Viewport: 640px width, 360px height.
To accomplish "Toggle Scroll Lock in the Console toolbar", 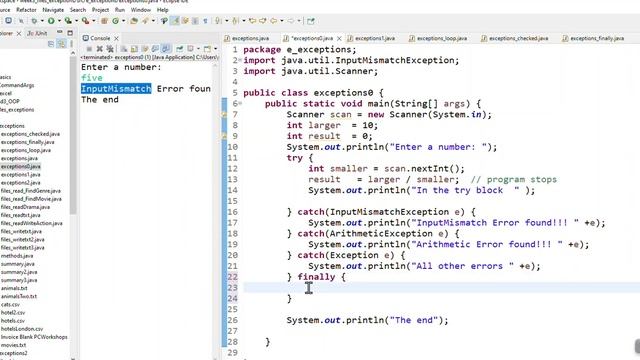I will [134, 49].
